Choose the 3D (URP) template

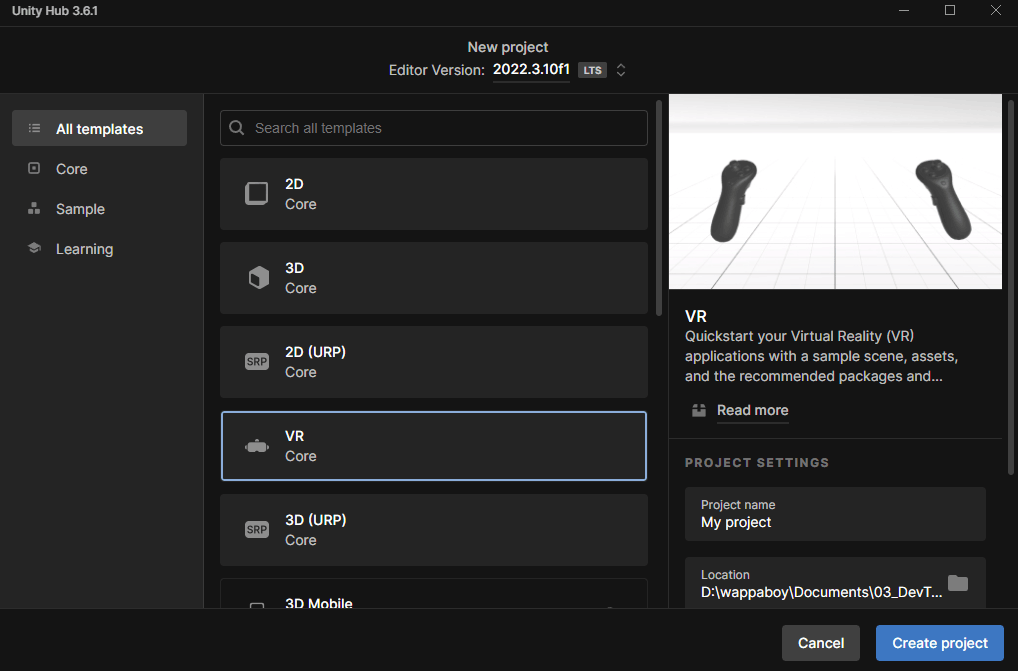click(434, 530)
